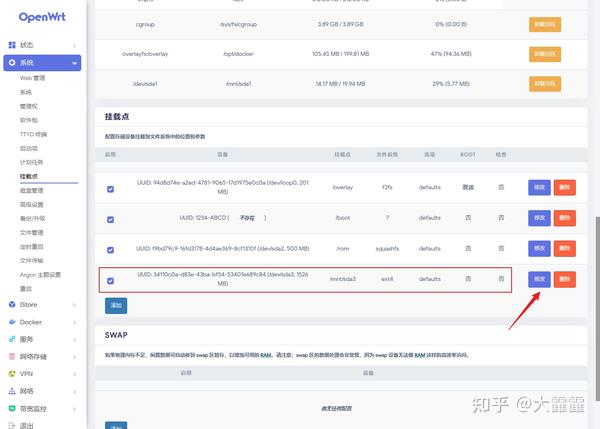Open the TTYD terminal menu item

tap(33, 134)
